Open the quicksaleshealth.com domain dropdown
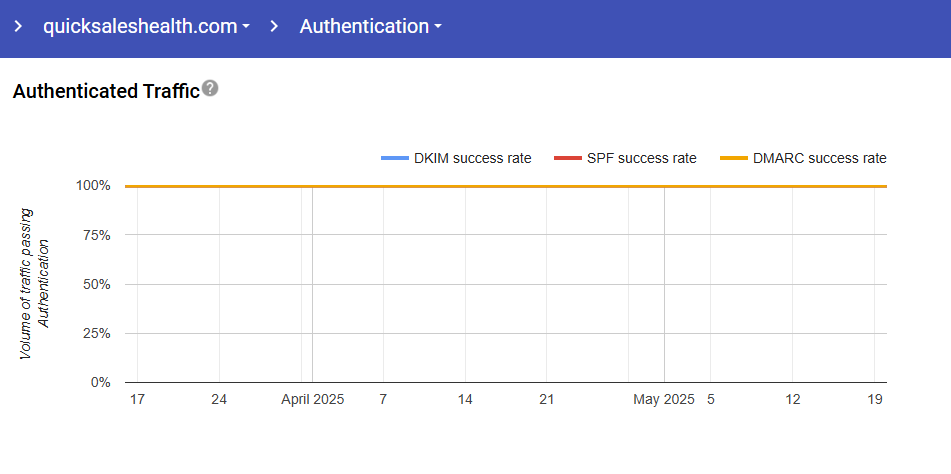Viewport: 951px width, 474px height. pos(146,27)
